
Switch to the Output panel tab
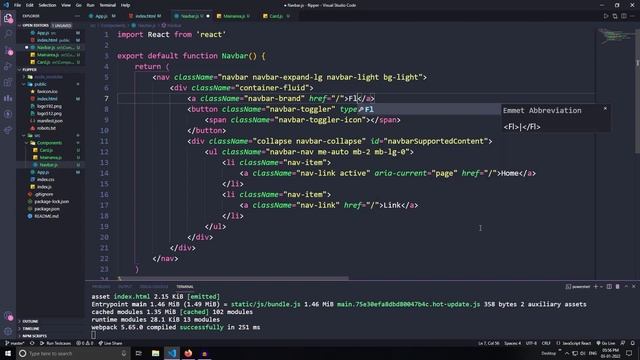tap(124, 287)
